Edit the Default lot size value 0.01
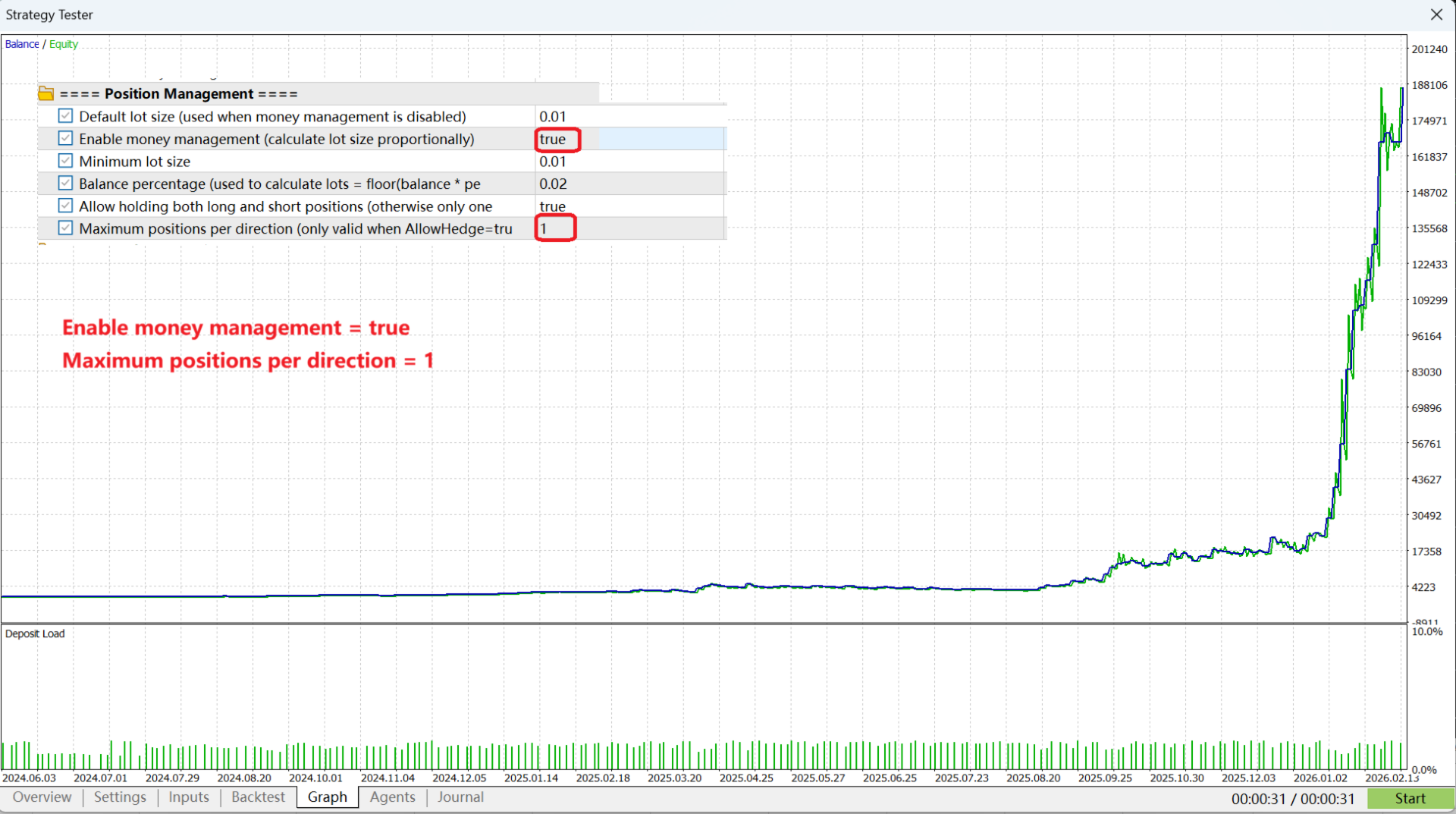1456x814 pixels. click(x=553, y=116)
